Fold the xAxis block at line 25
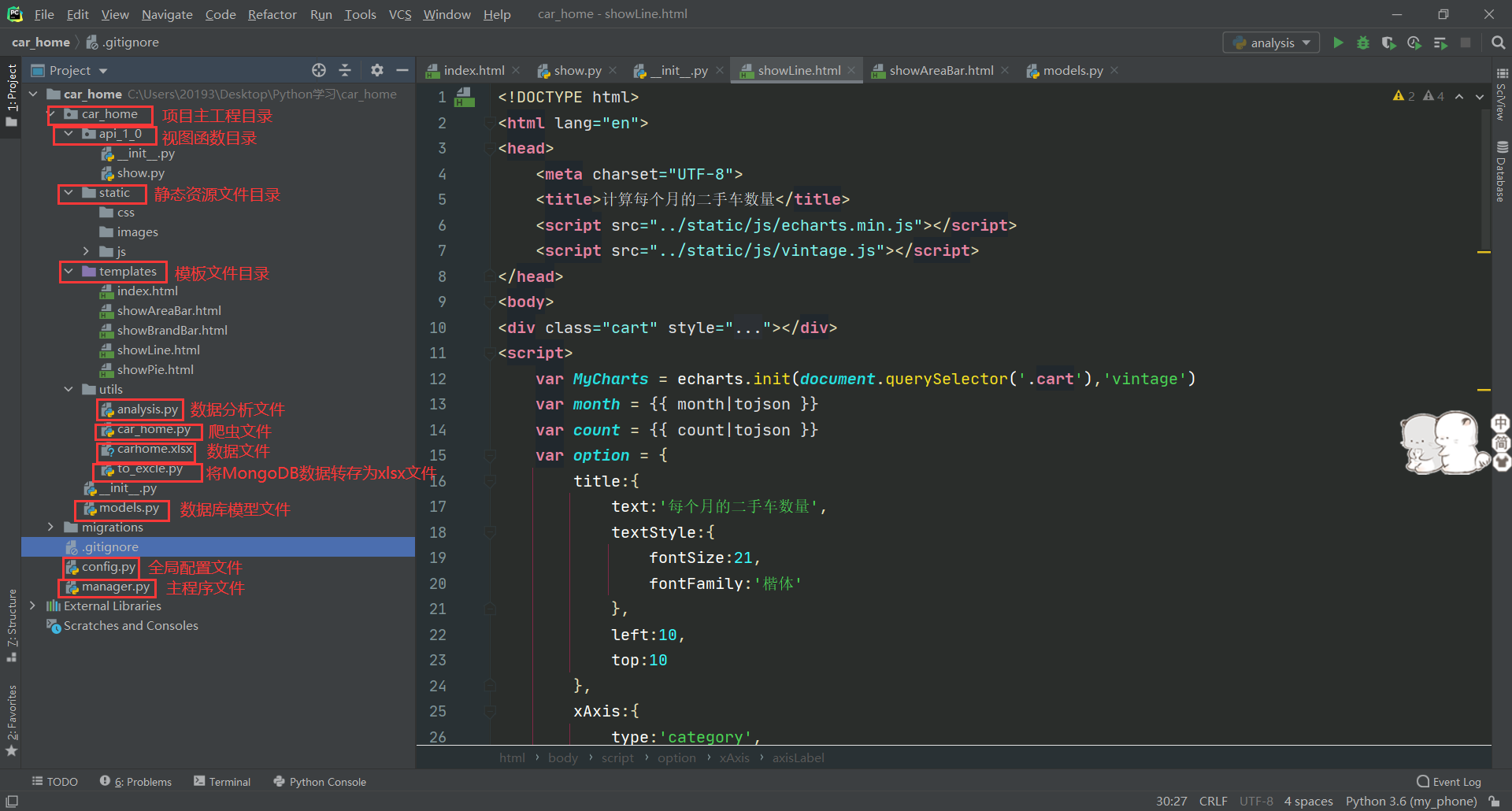 coord(489,711)
